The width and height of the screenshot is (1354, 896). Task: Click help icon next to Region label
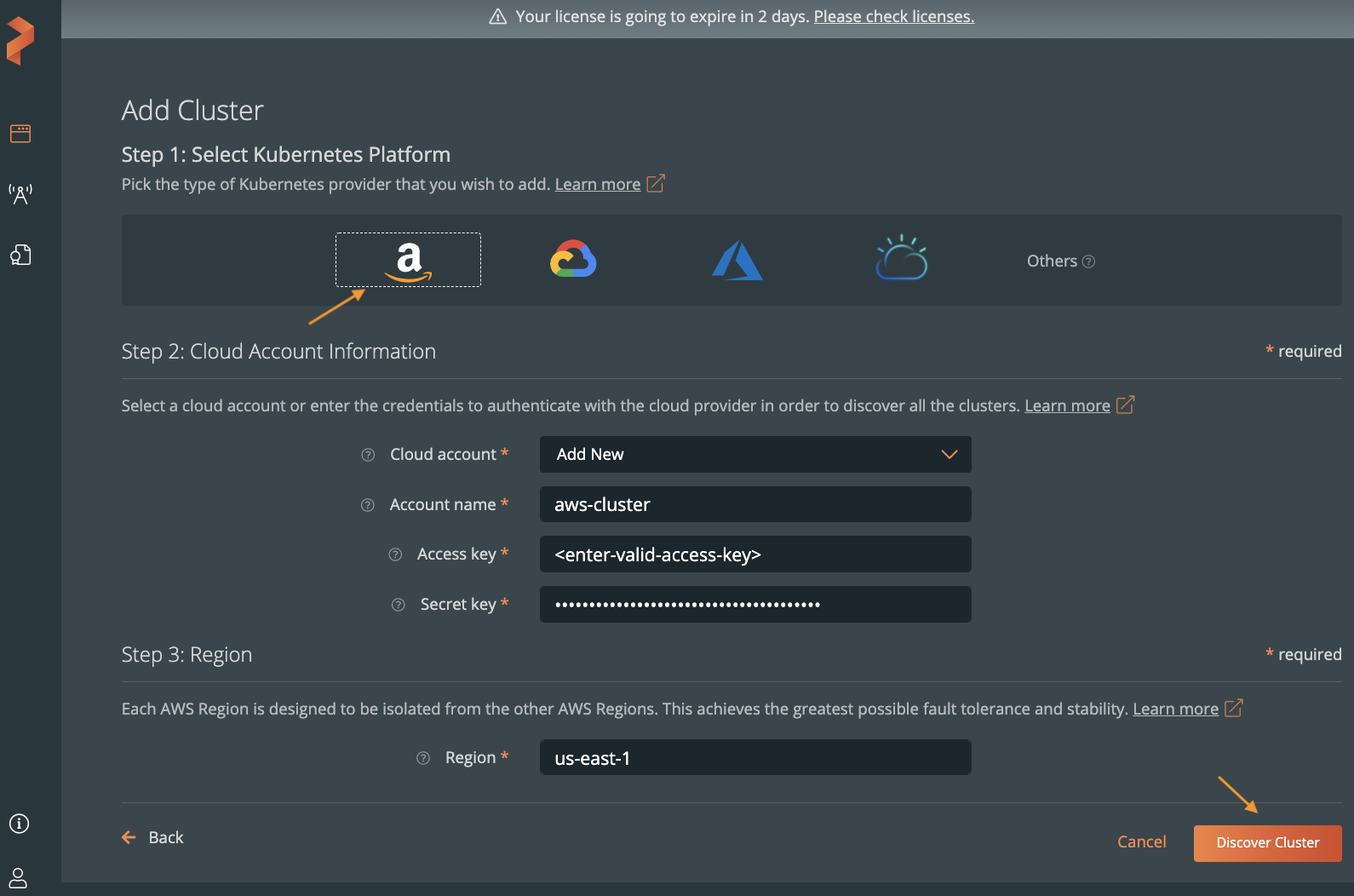(423, 758)
